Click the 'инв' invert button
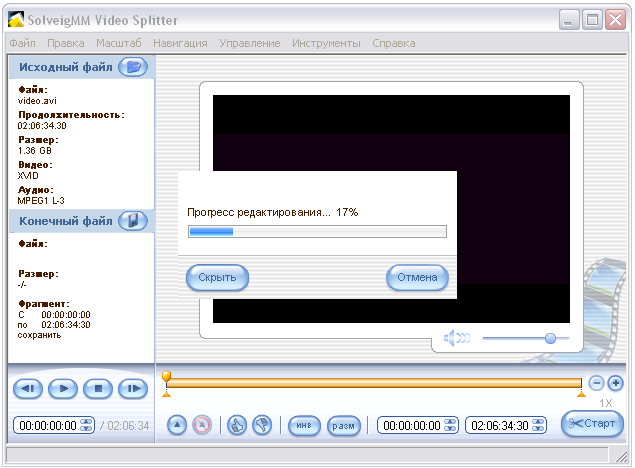This screenshot has height=468, width=635. (x=304, y=425)
